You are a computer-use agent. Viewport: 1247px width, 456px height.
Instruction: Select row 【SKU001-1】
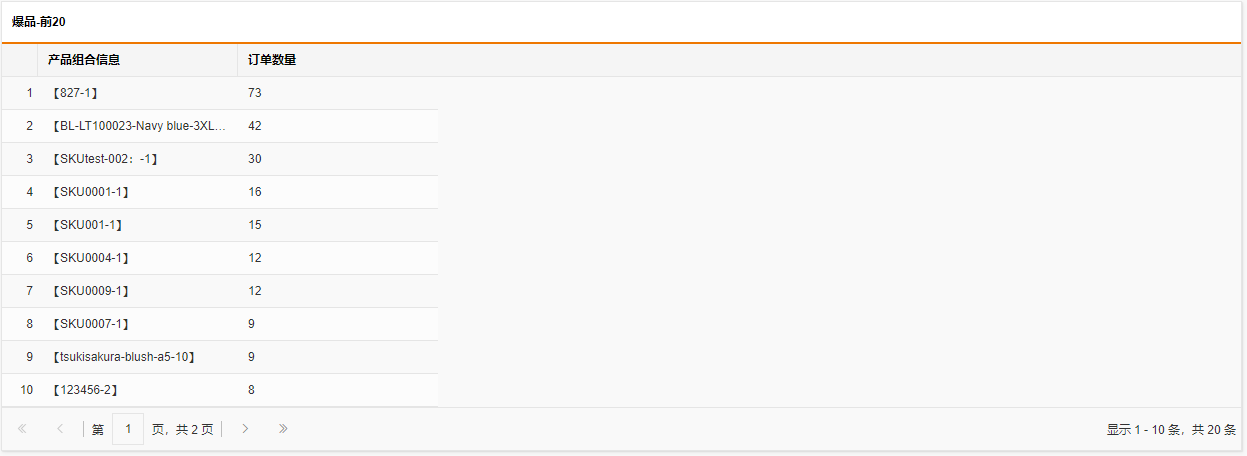(x=220, y=225)
